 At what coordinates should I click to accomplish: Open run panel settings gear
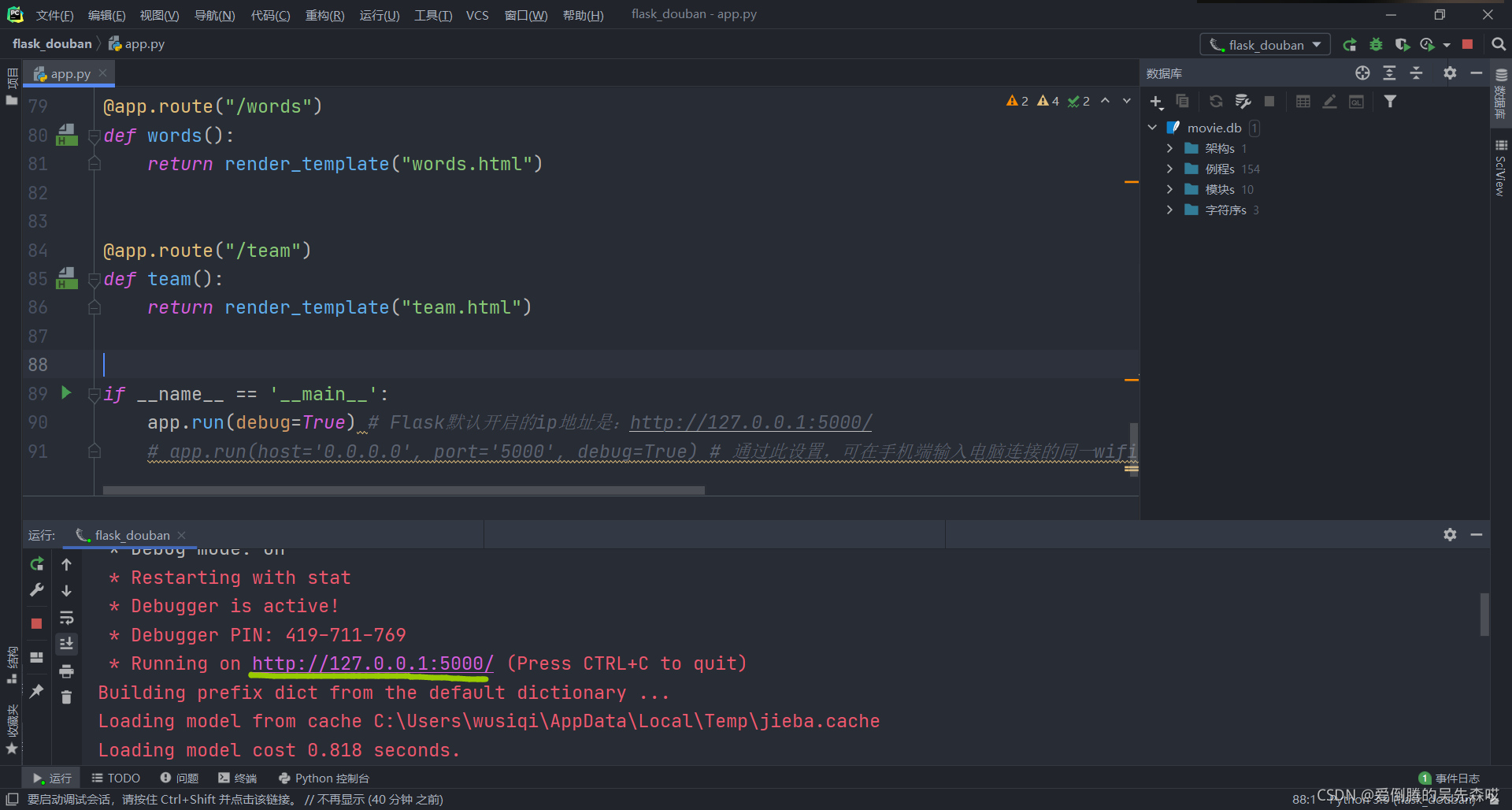click(x=1450, y=534)
